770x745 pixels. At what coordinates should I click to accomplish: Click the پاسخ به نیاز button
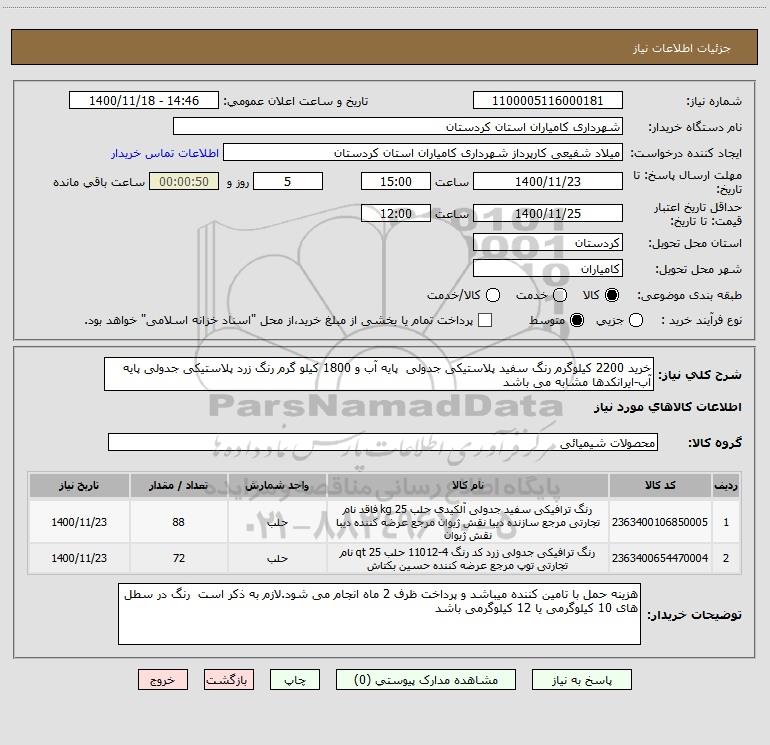(x=581, y=680)
